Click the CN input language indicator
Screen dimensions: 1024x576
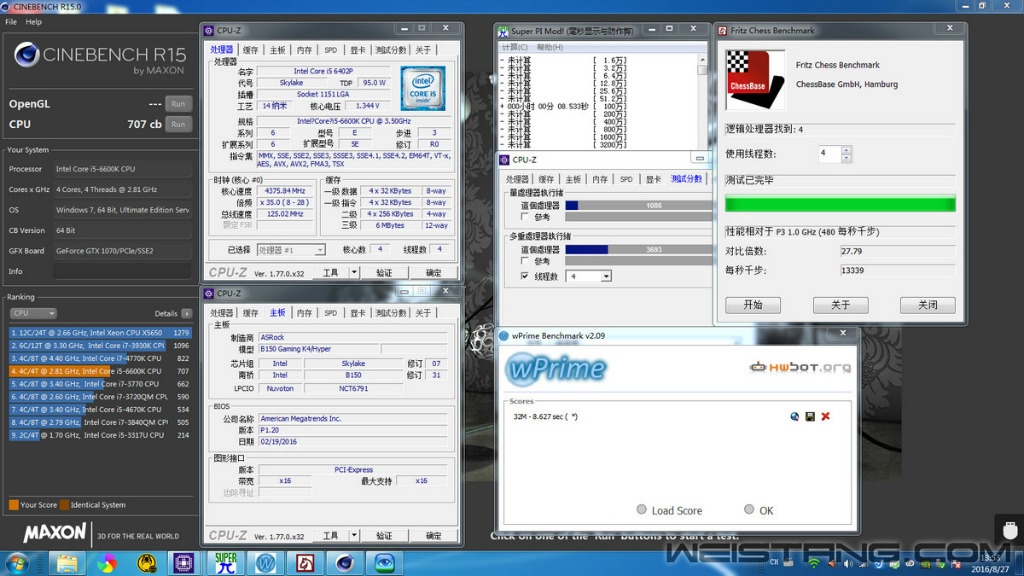click(774, 562)
